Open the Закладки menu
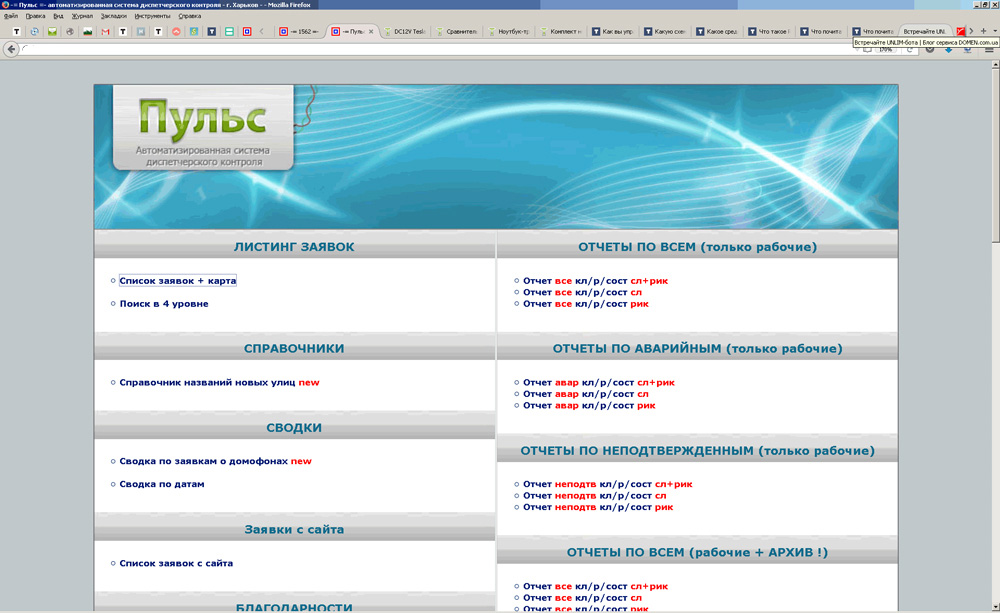 [111, 16]
